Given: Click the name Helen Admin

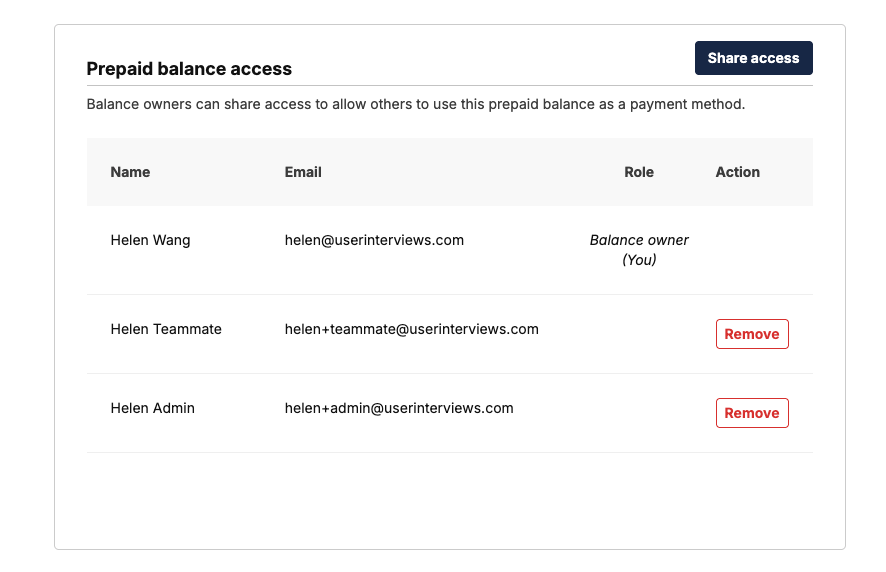Looking at the screenshot, I should coord(153,408).
